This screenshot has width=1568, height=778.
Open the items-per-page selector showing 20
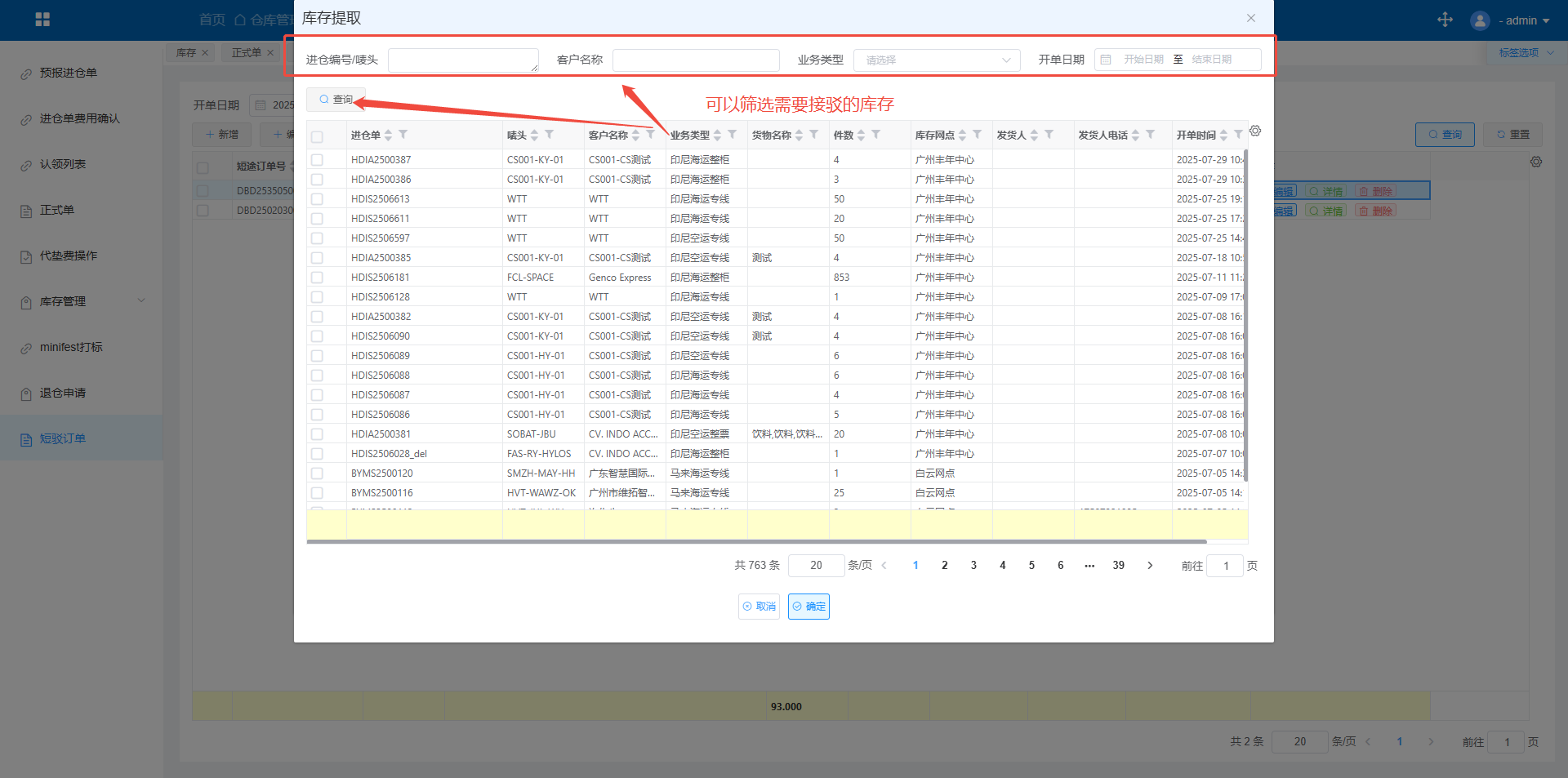(816, 565)
